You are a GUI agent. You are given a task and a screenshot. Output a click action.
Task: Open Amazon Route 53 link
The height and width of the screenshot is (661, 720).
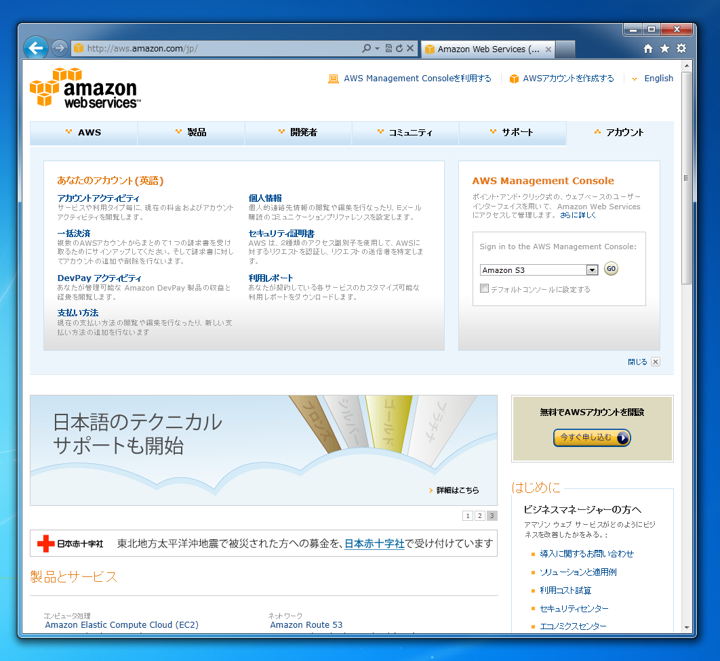[x=306, y=625]
